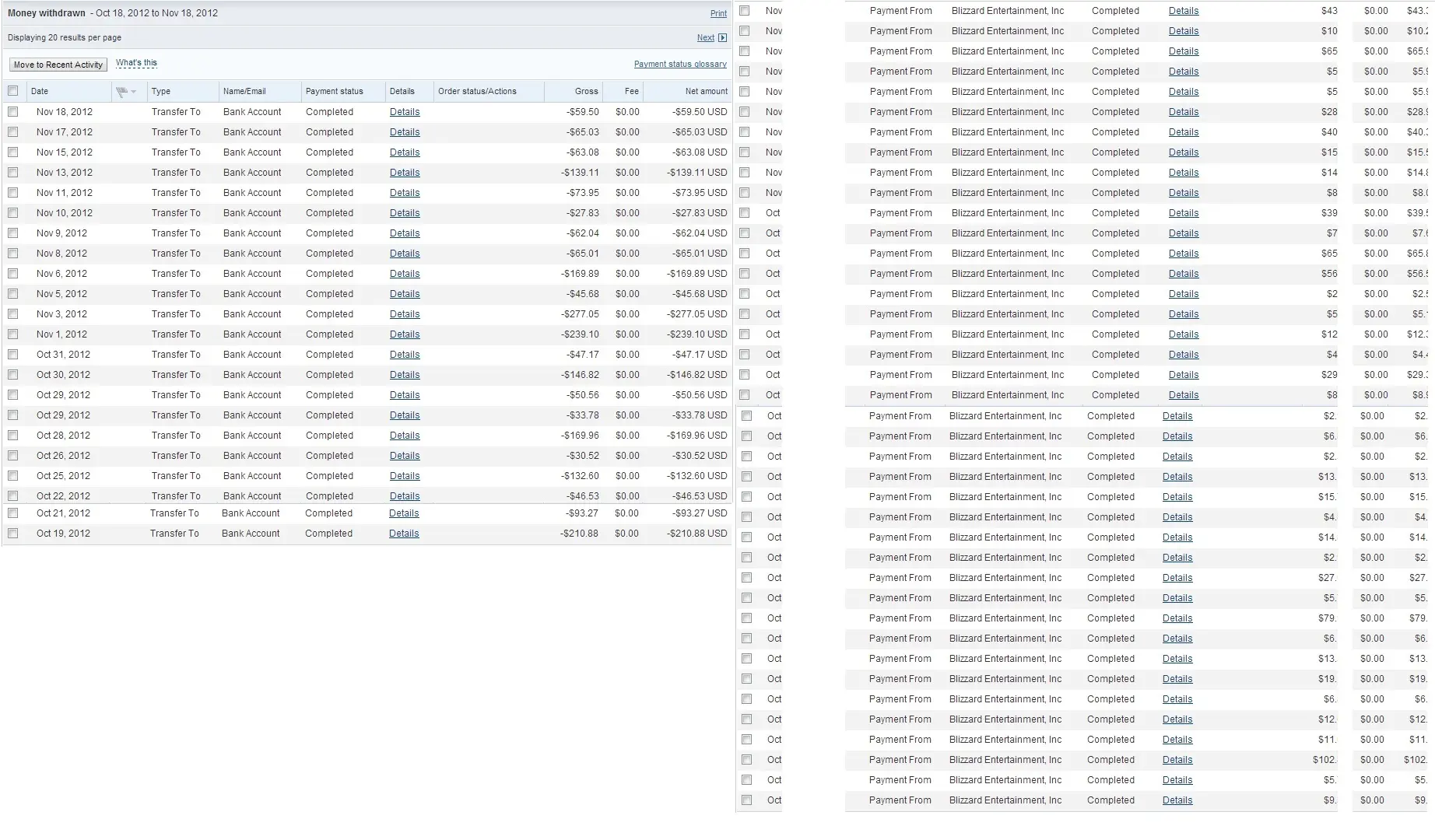This screenshot has width=1435, height=840.
Task: Open the Payment status glossary link
Action: [679, 64]
